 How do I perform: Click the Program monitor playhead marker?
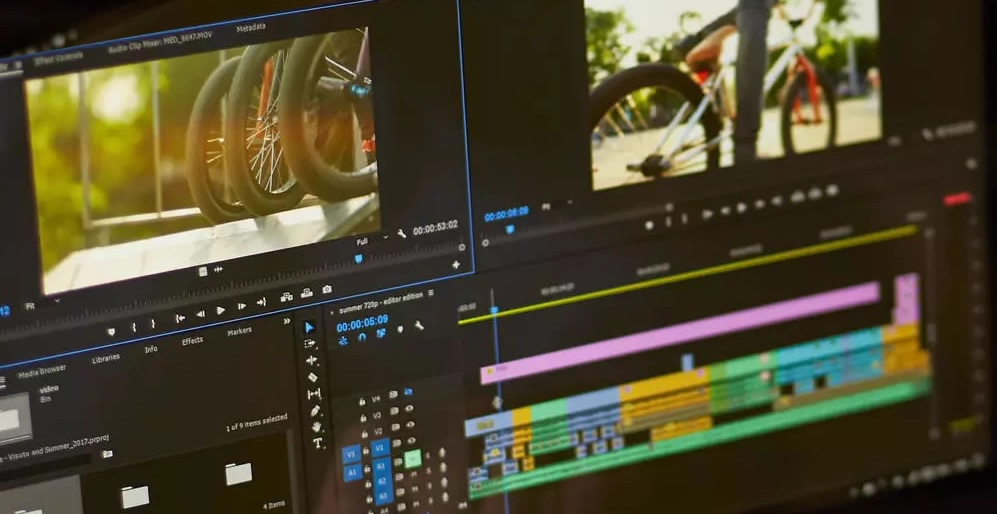click(x=509, y=230)
